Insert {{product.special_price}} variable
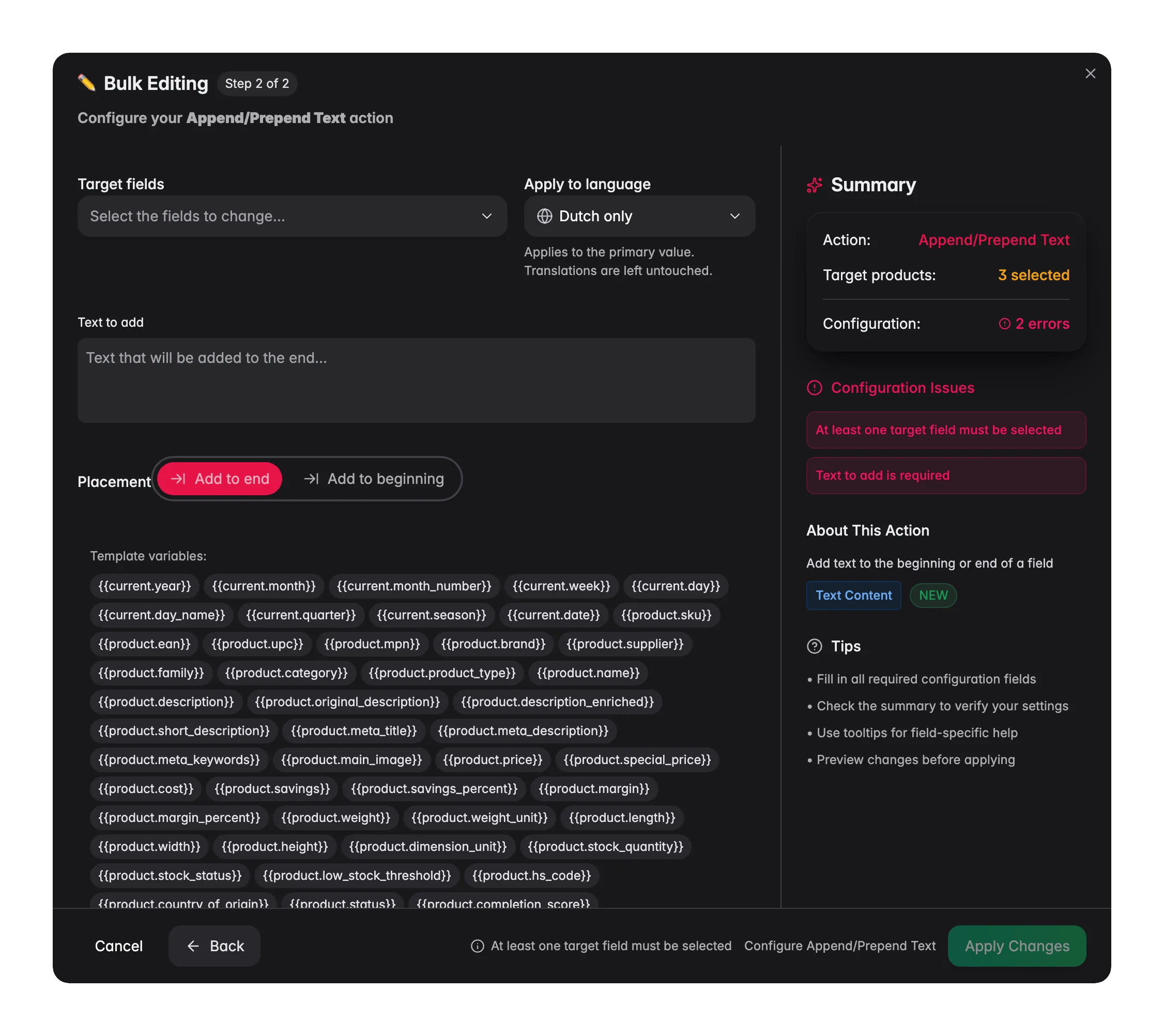 pos(637,760)
